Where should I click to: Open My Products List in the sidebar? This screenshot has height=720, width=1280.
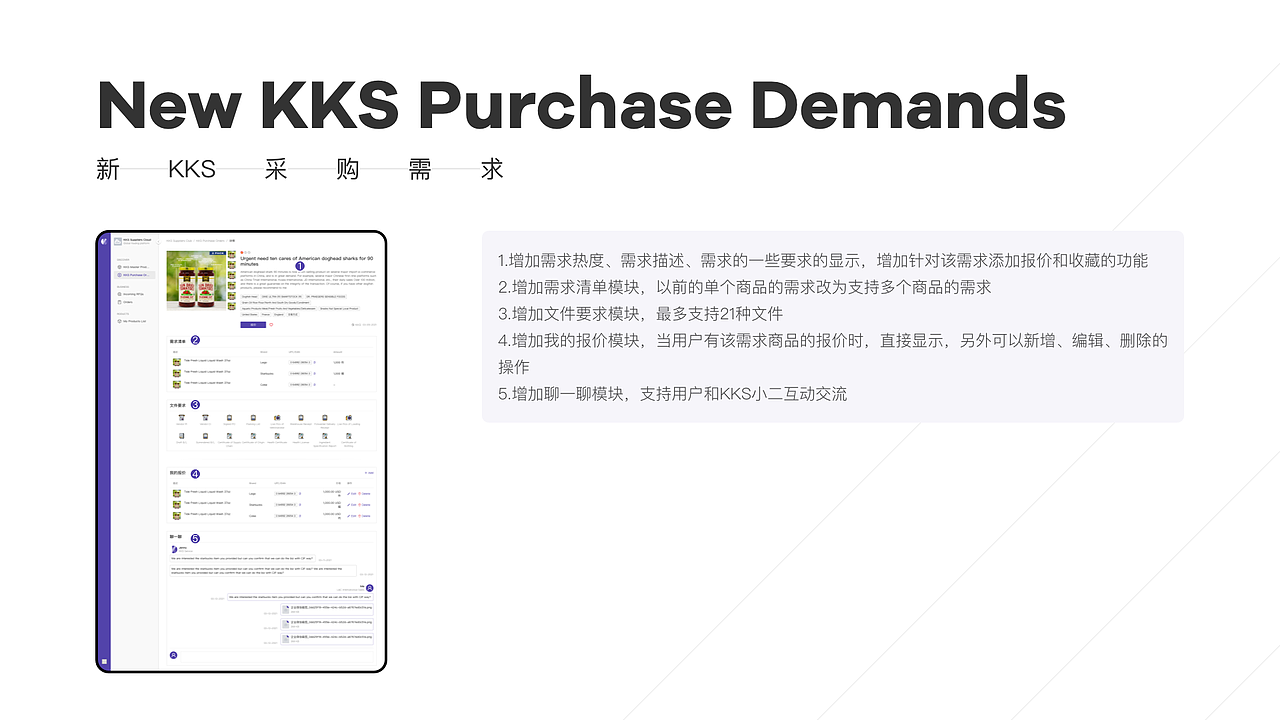[x=134, y=321]
